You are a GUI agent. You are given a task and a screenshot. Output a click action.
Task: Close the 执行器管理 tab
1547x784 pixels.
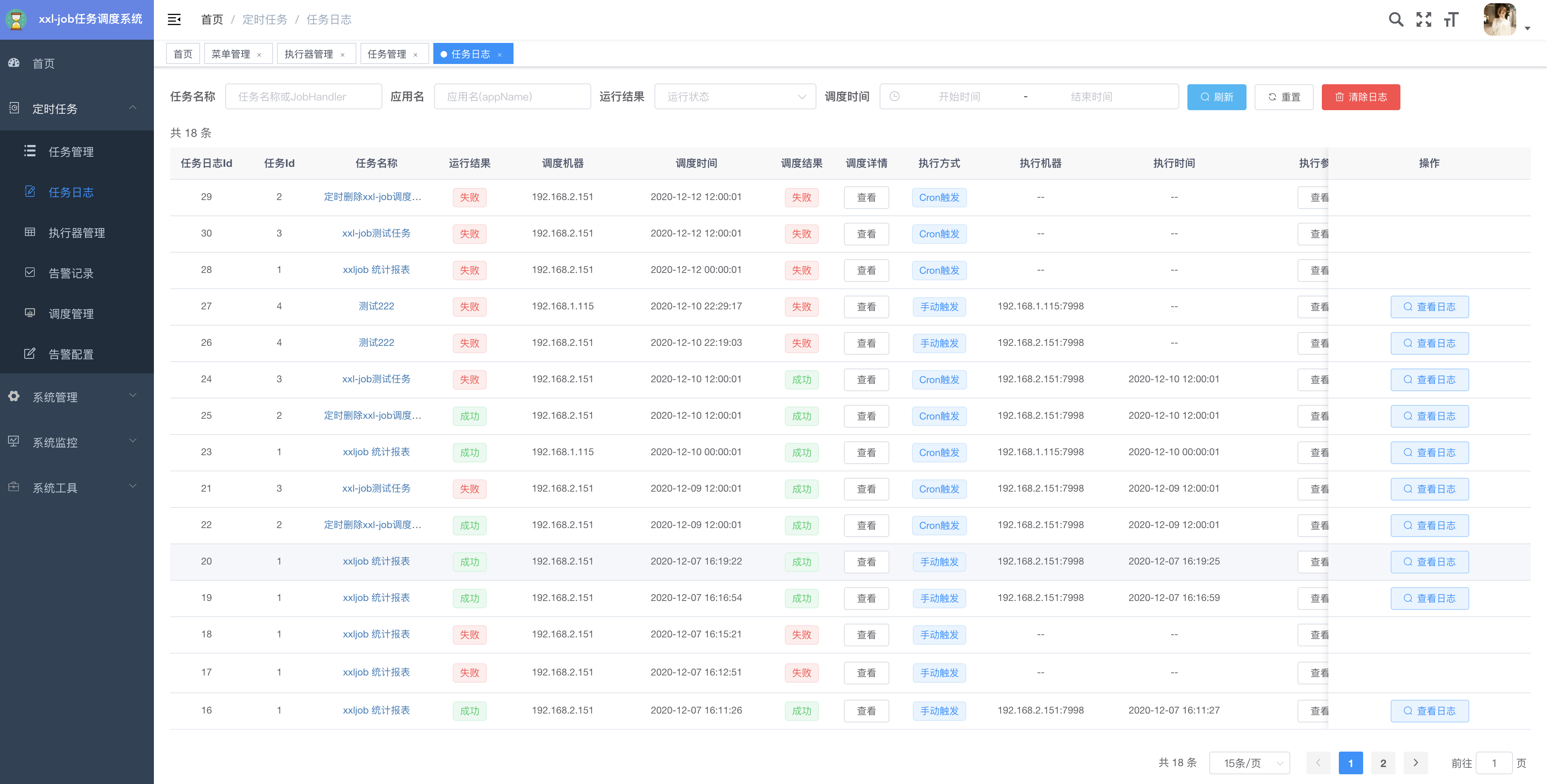[x=343, y=55]
